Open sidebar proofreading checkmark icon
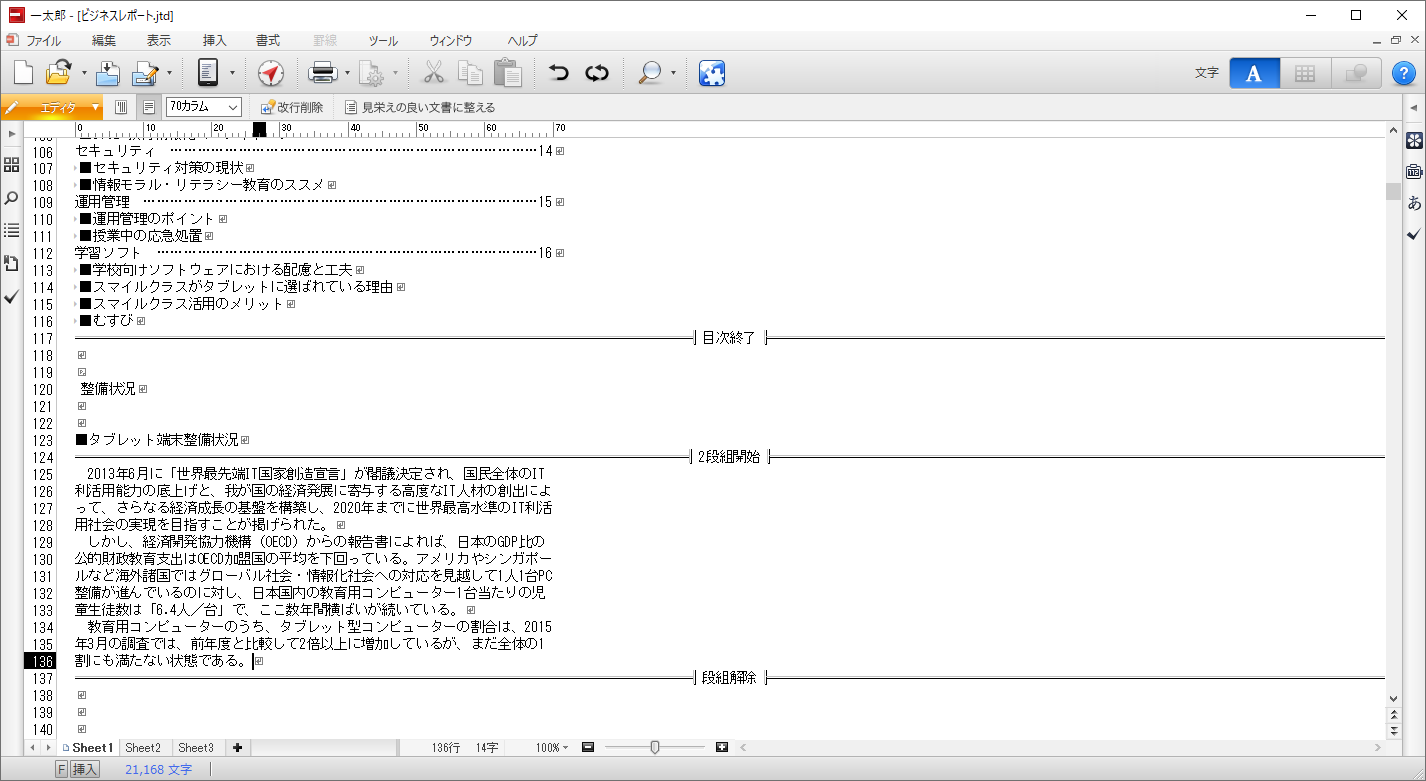 [x=11, y=297]
